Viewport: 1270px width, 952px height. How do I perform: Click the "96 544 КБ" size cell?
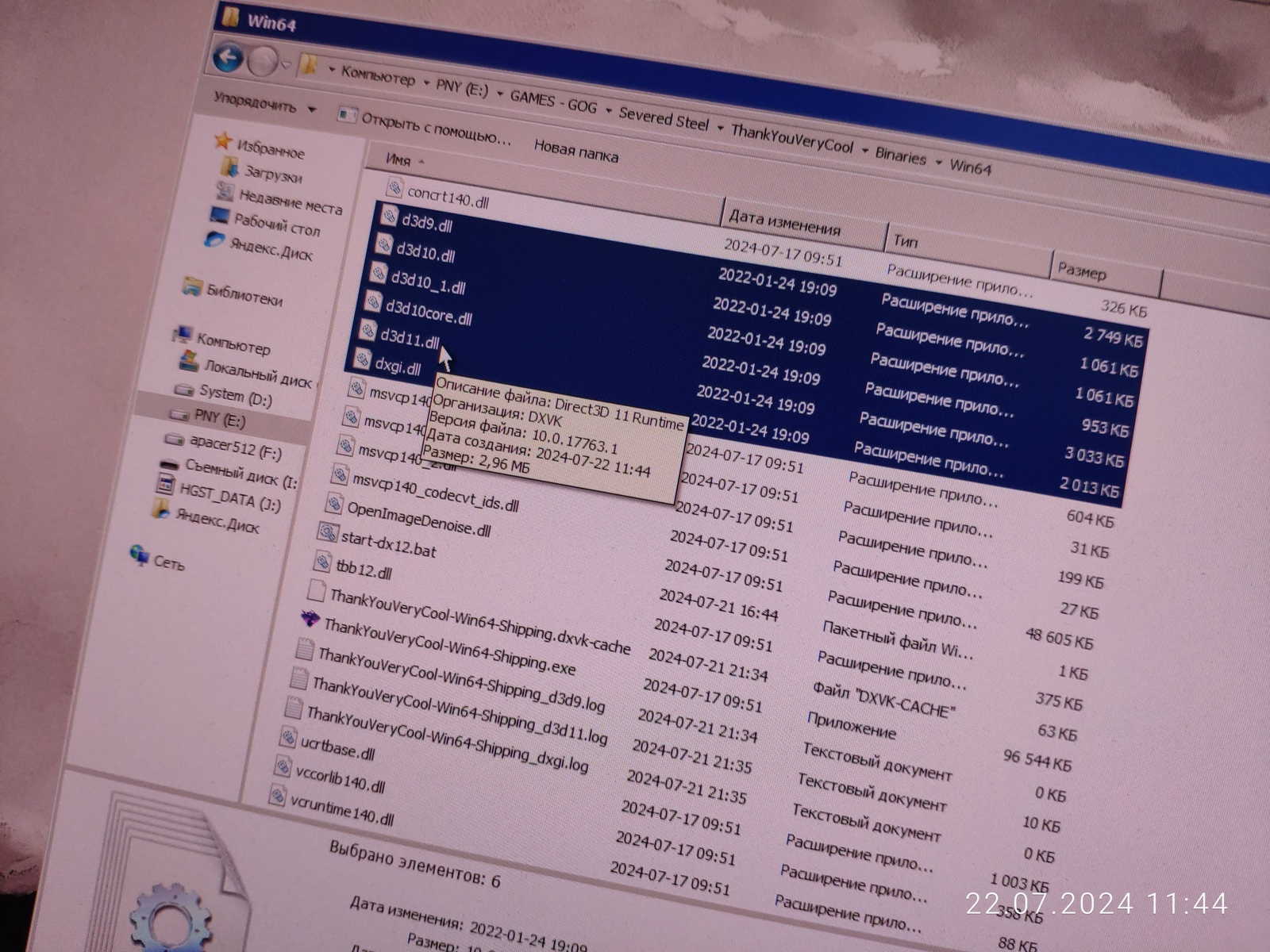click(x=1037, y=761)
